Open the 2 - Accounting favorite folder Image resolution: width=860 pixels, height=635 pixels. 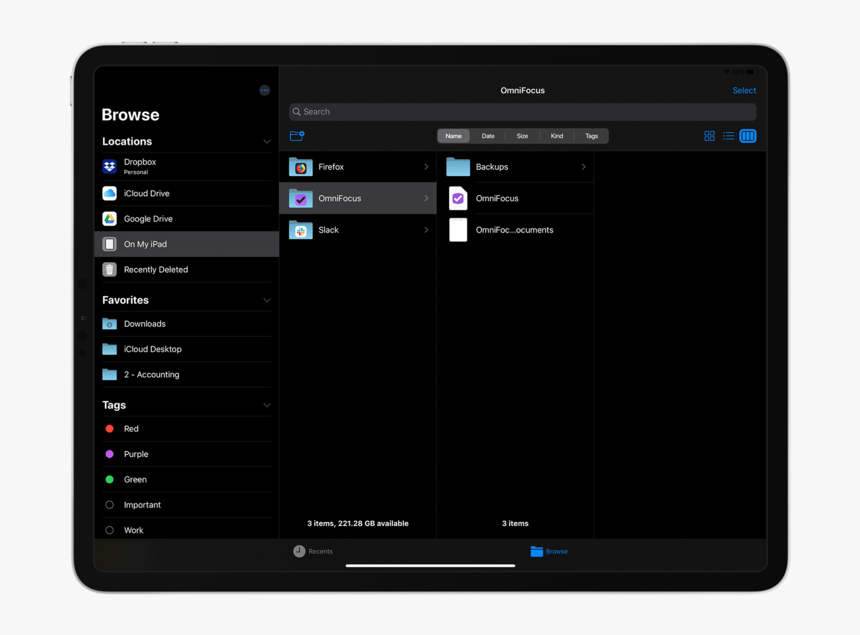click(x=186, y=375)
